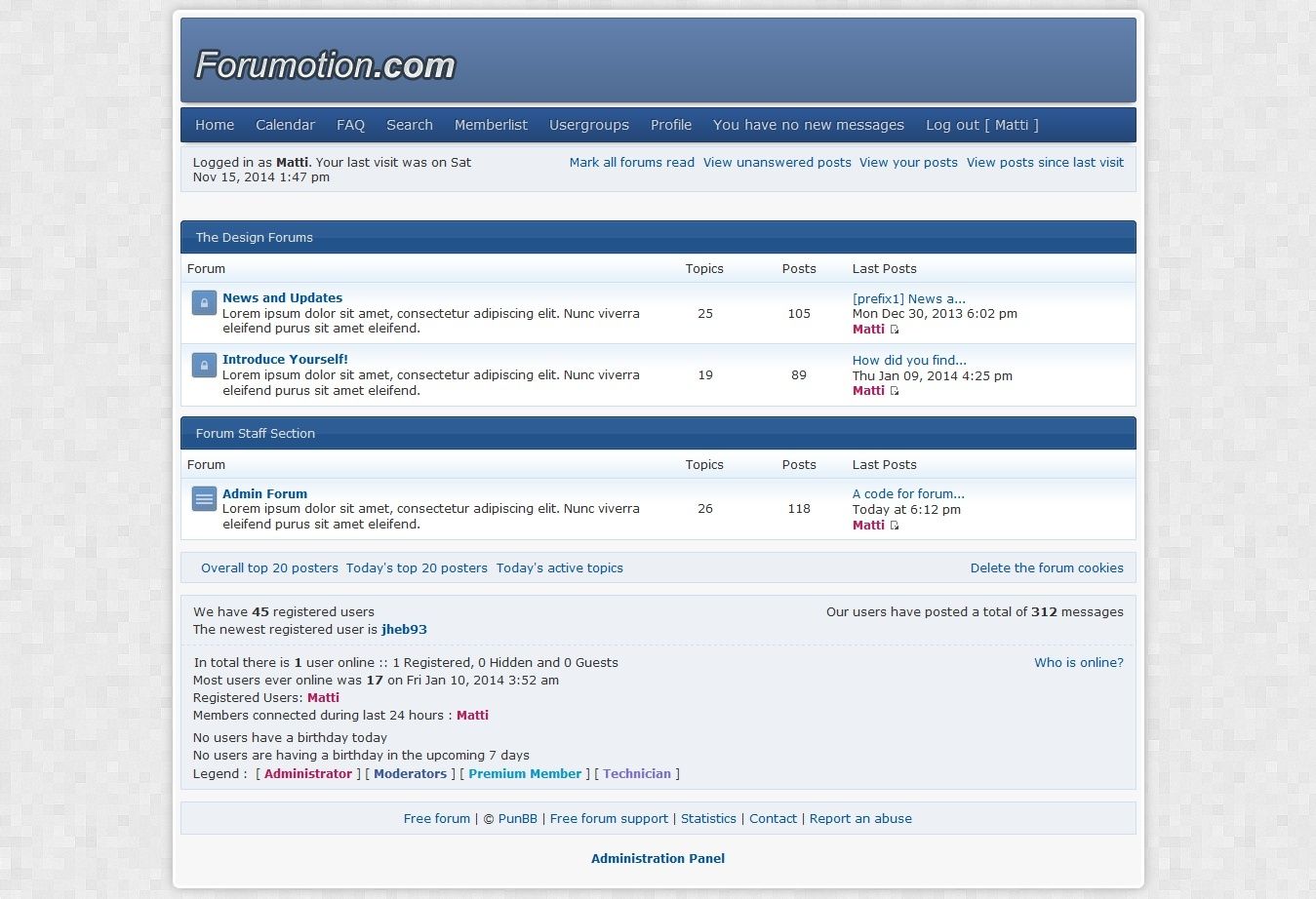
Task: Open The Design Forums category
Action: tap(255, 238)
